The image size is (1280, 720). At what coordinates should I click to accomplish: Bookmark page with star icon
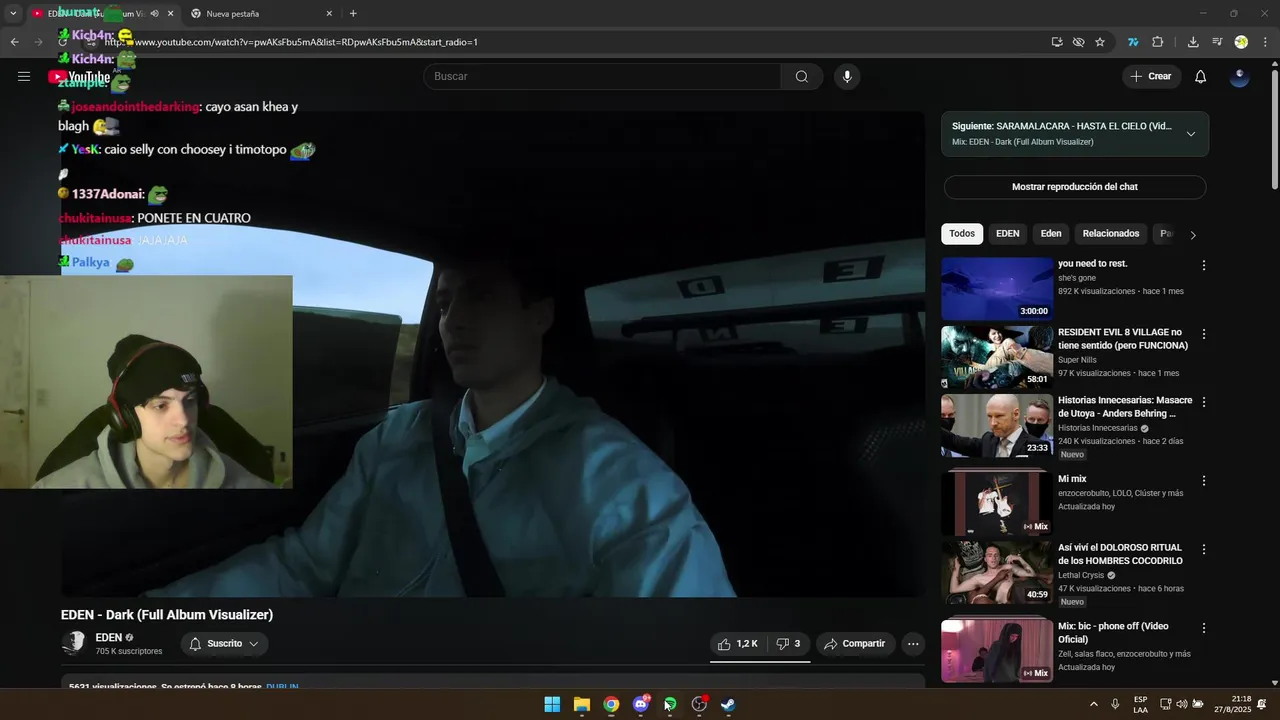pos(1100,42)
